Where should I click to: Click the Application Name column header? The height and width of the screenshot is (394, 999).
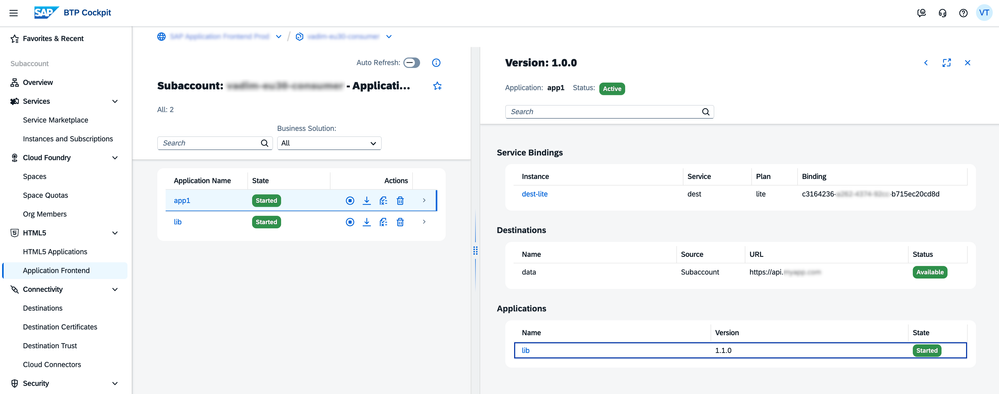point(202,181)
